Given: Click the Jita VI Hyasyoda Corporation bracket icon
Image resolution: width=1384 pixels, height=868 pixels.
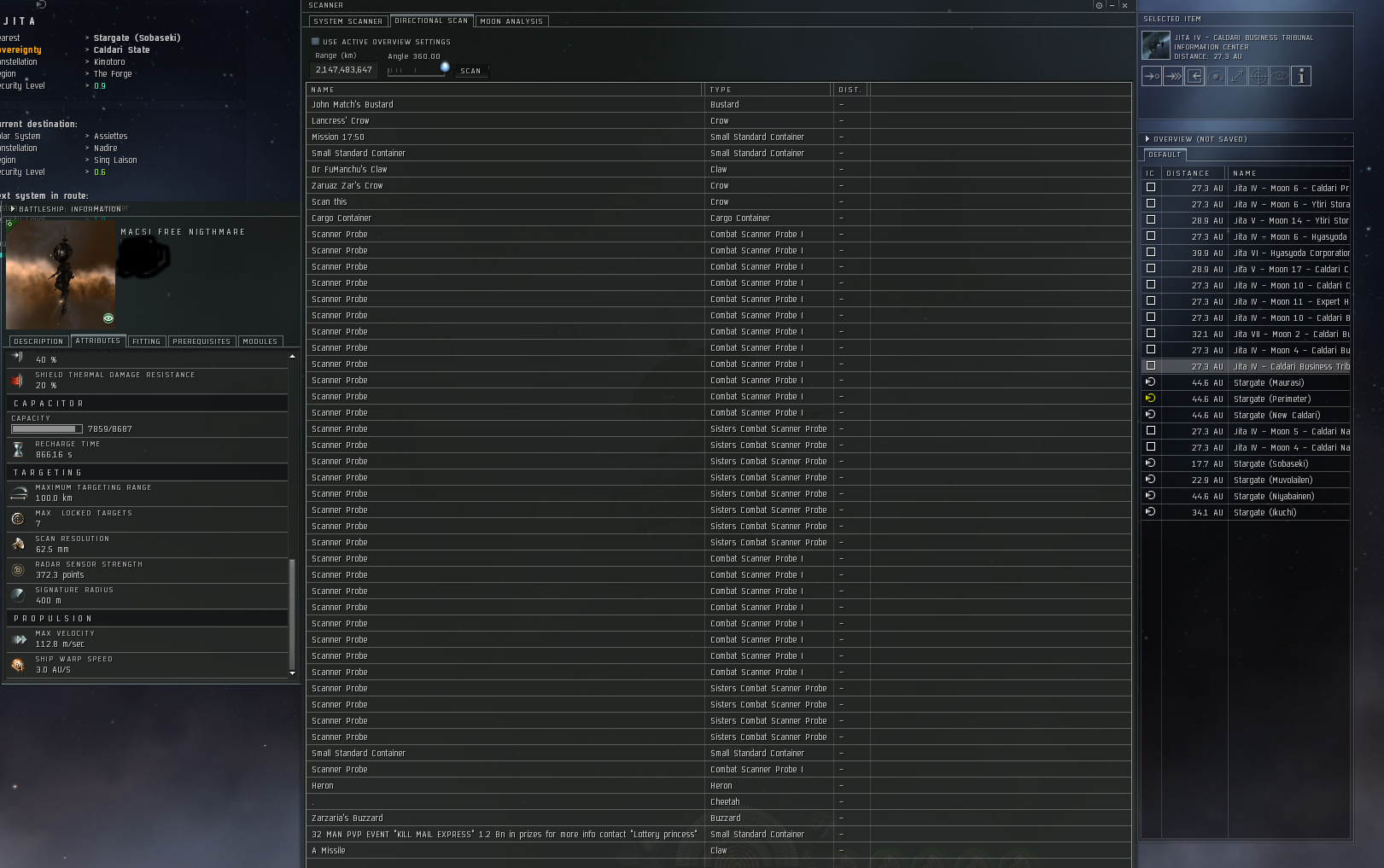Looking at the screenshot, I should coord(1150,253).
